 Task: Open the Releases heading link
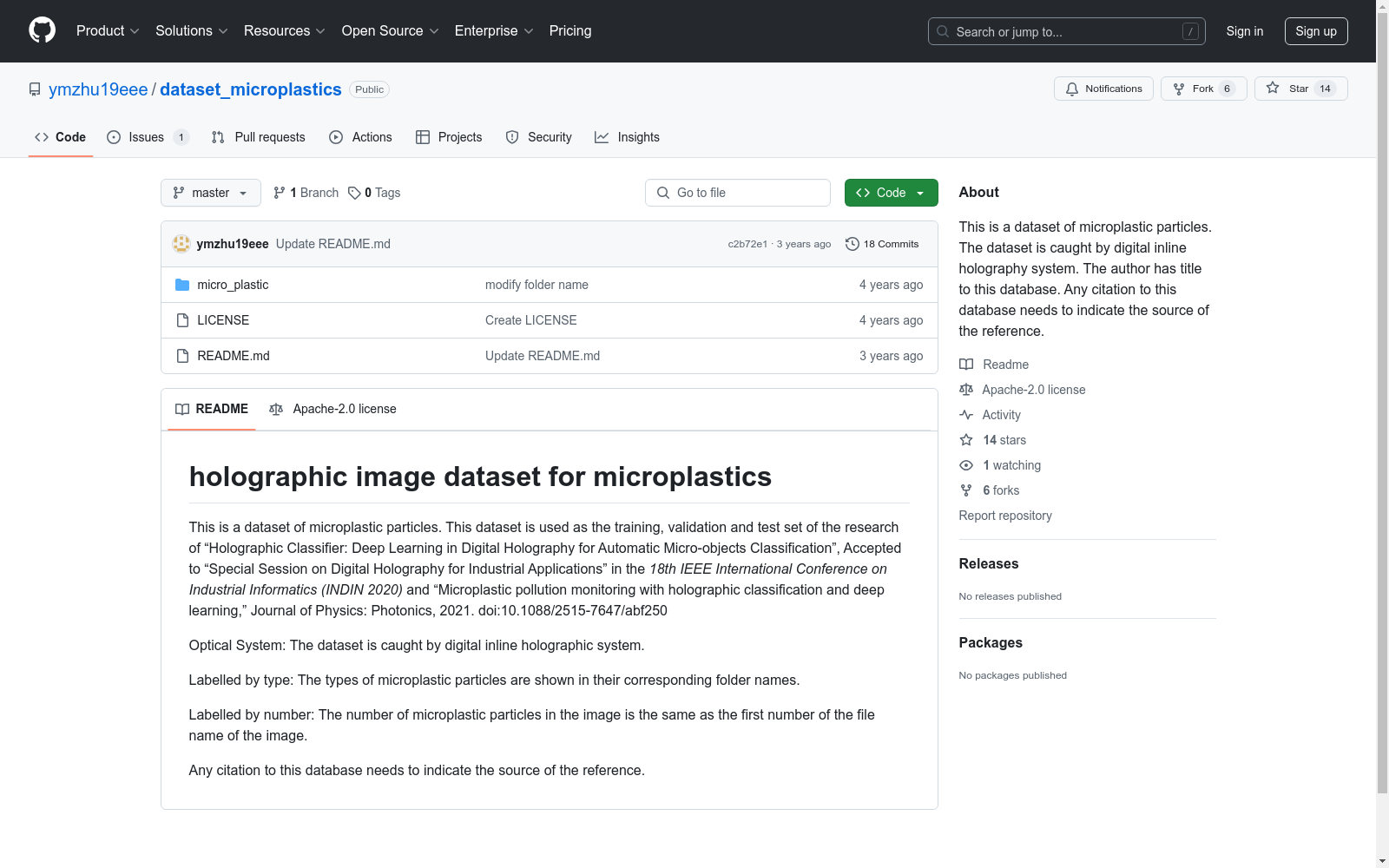989,564
